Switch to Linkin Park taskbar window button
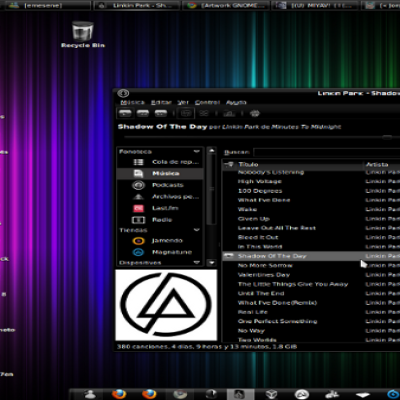 pyautogui.click(x=137, y=5)
